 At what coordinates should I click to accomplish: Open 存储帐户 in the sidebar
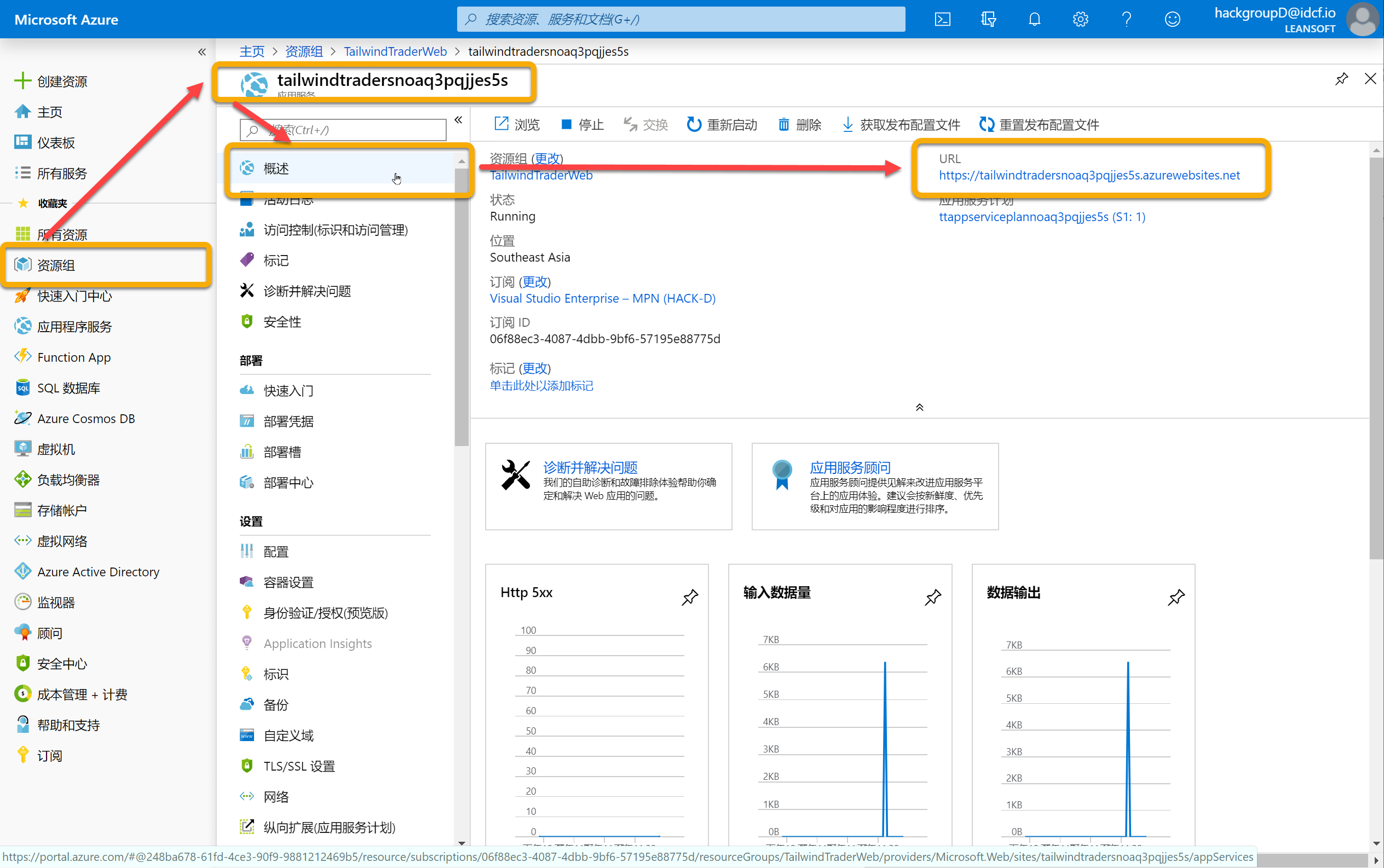pos(50,511)
